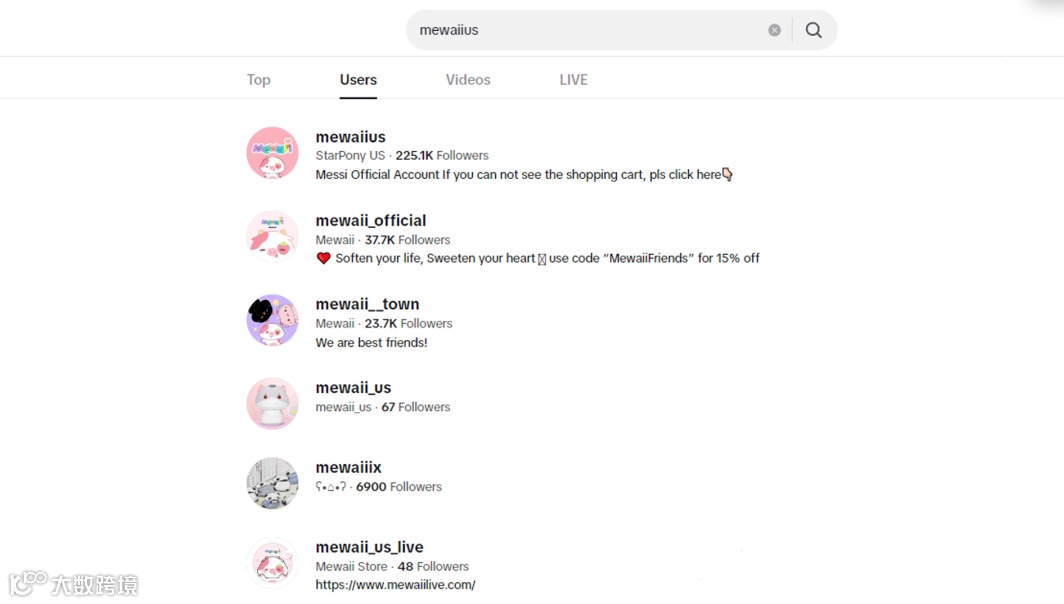
Task: Select the Users tab
Action: tap(358, 79)
